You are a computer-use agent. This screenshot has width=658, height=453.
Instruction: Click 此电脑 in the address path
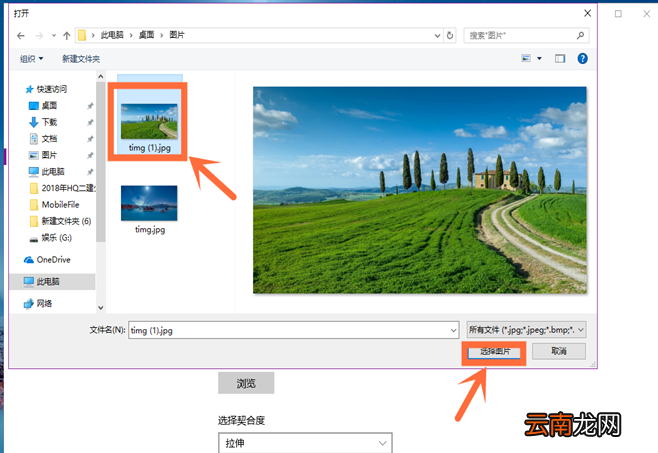pos(112,35)
